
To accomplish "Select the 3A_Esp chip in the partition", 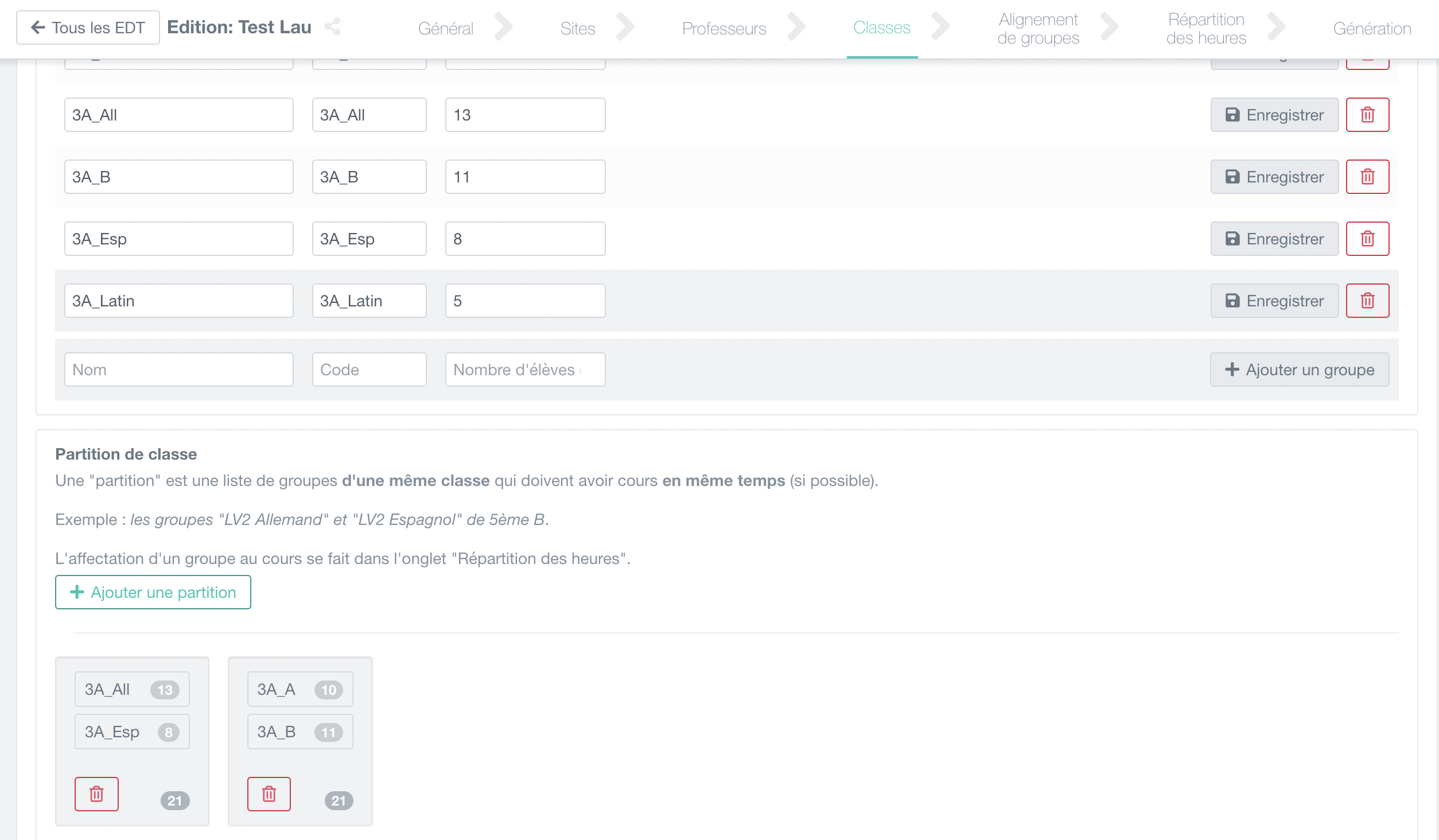I will pyautogui.click(x=132, y=732).
